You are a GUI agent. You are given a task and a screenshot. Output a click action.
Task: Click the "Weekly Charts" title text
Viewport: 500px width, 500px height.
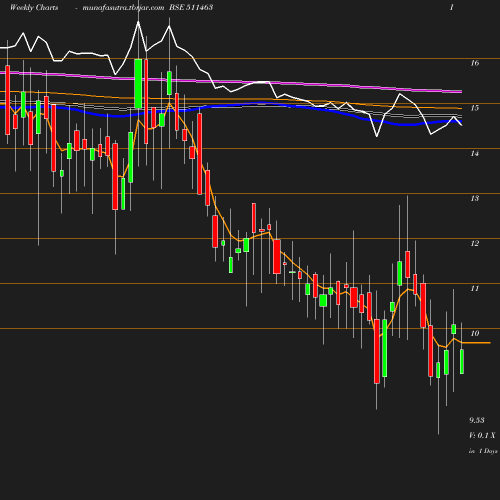coord(34,7)
